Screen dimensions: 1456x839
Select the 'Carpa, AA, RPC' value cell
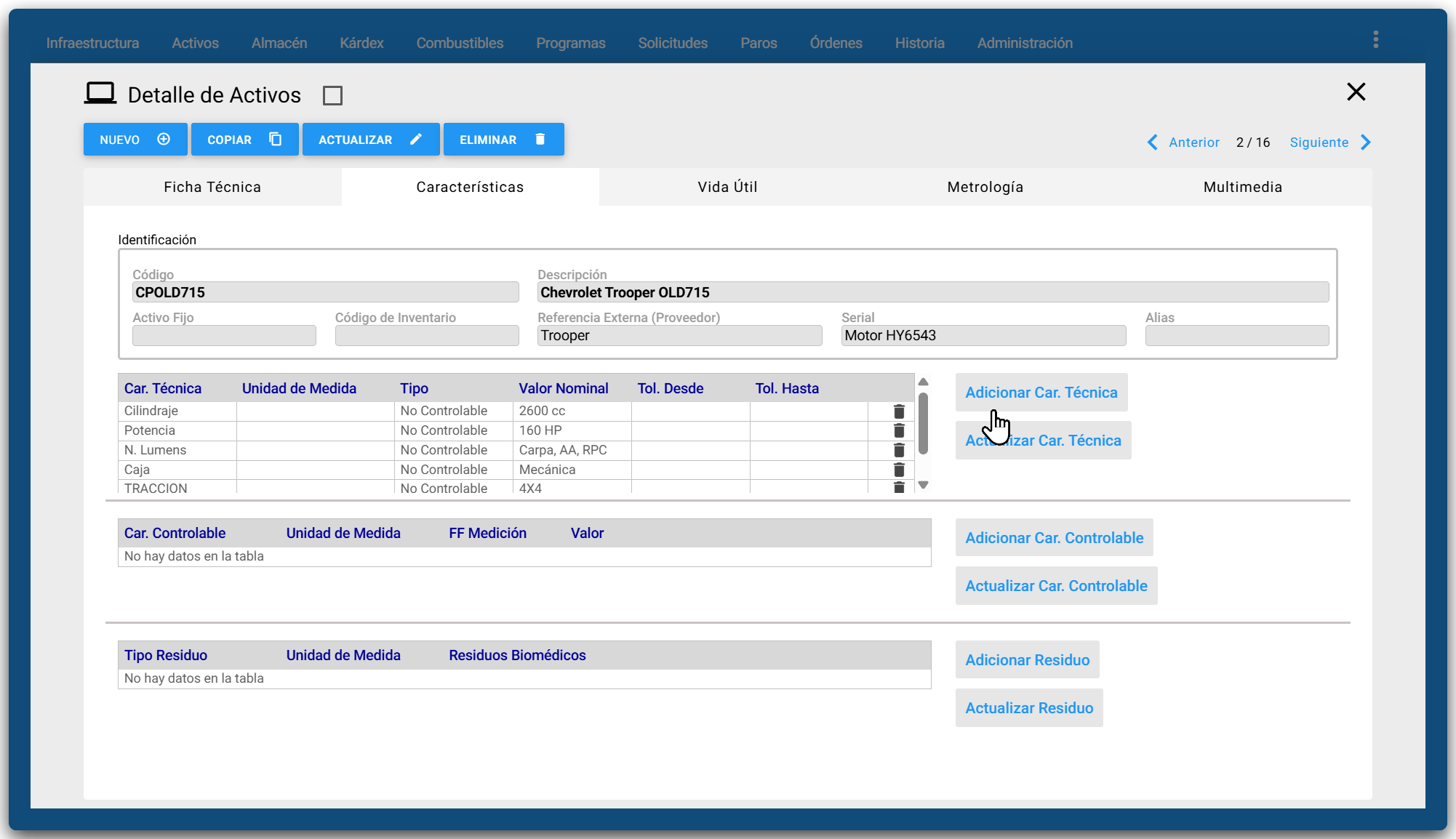[572, 450]
